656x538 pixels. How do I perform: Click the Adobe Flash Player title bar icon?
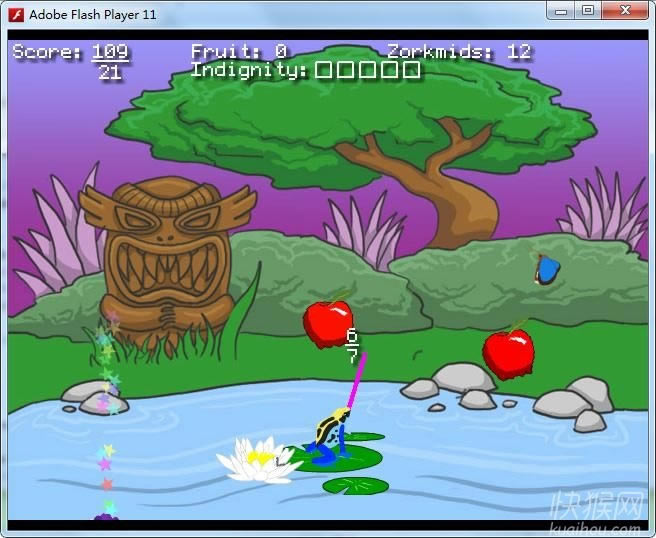(x=15, y=14)
